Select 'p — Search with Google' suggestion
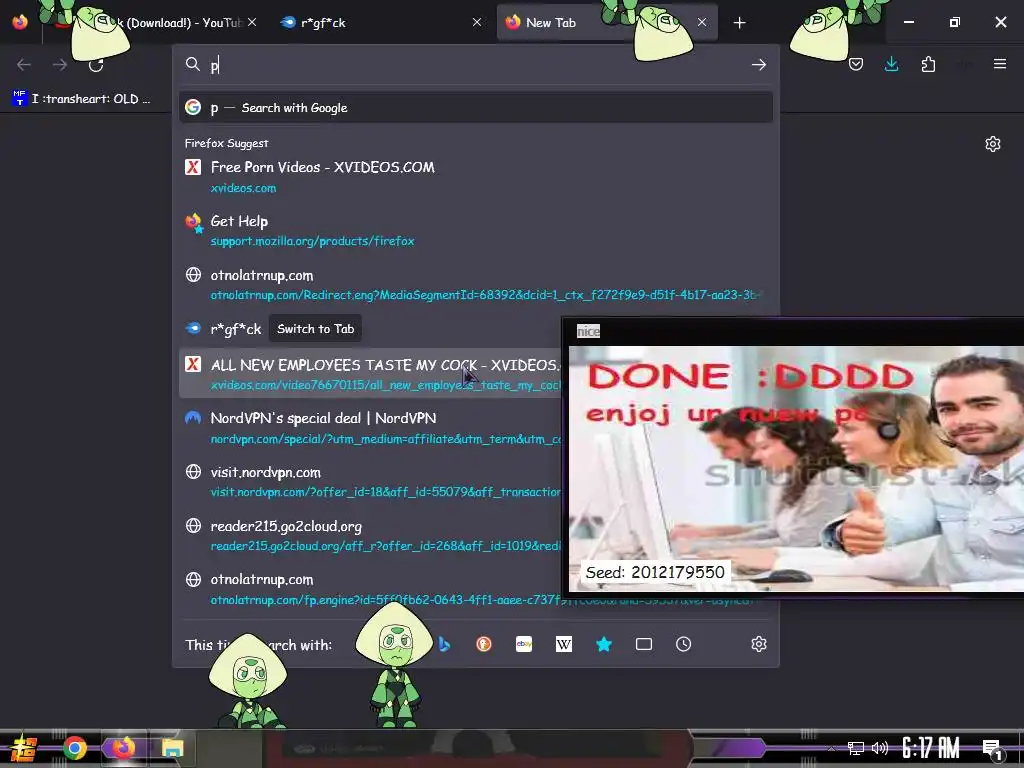This screenshot has width=1024, height=768. [x=475, y=108]
